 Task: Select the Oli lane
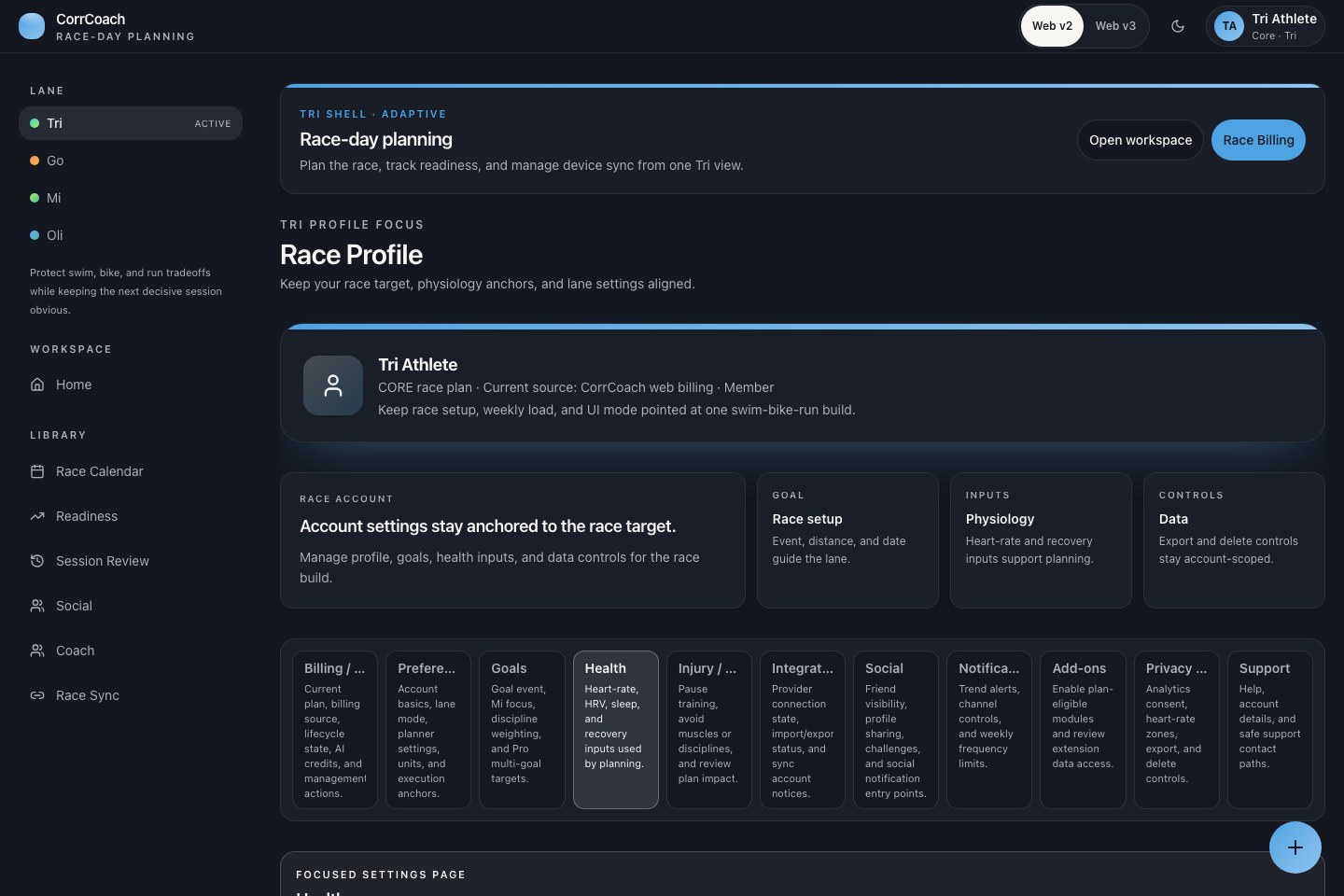tap(131, 235)
